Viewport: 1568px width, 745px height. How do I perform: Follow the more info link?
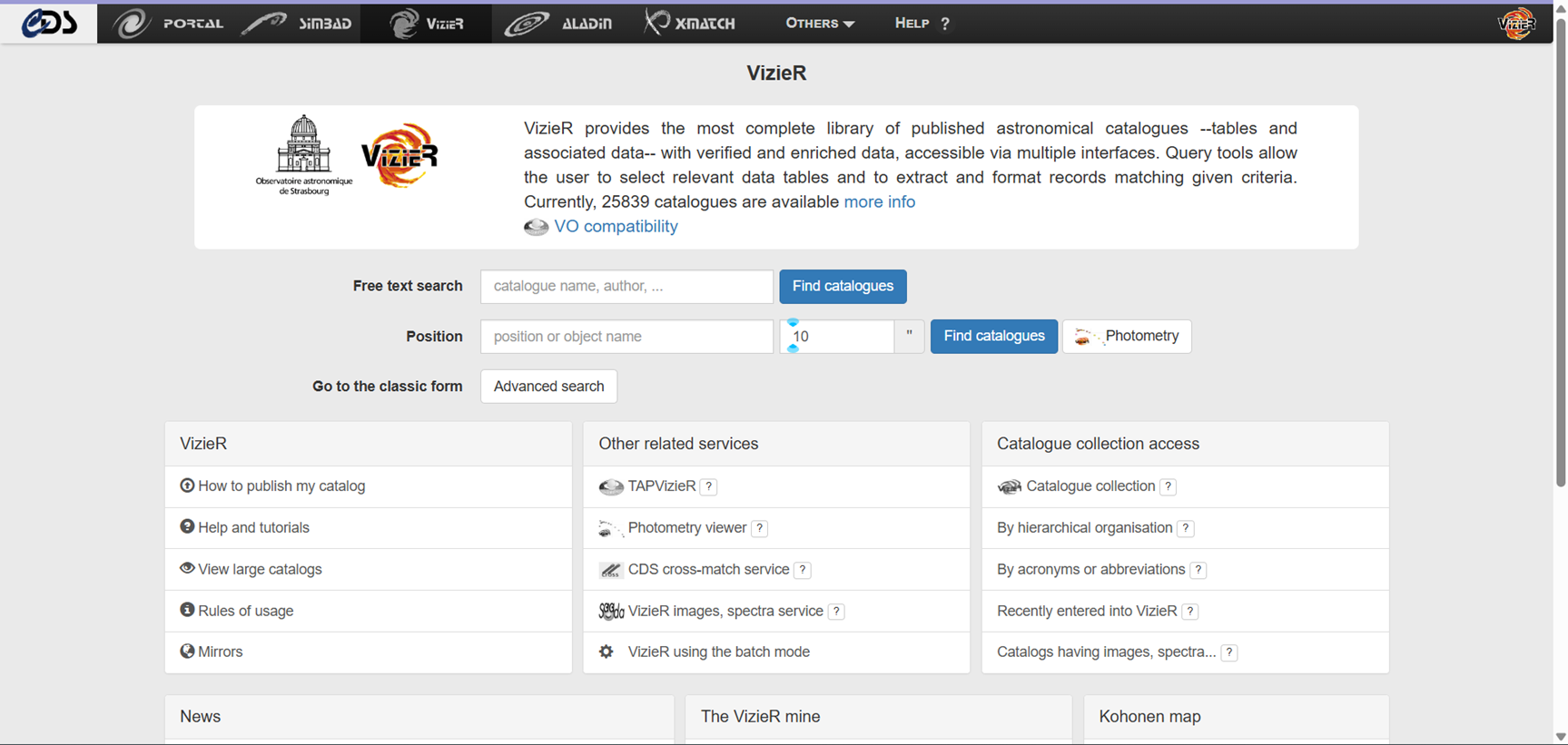pyautogui.click(x=880, y=202)
